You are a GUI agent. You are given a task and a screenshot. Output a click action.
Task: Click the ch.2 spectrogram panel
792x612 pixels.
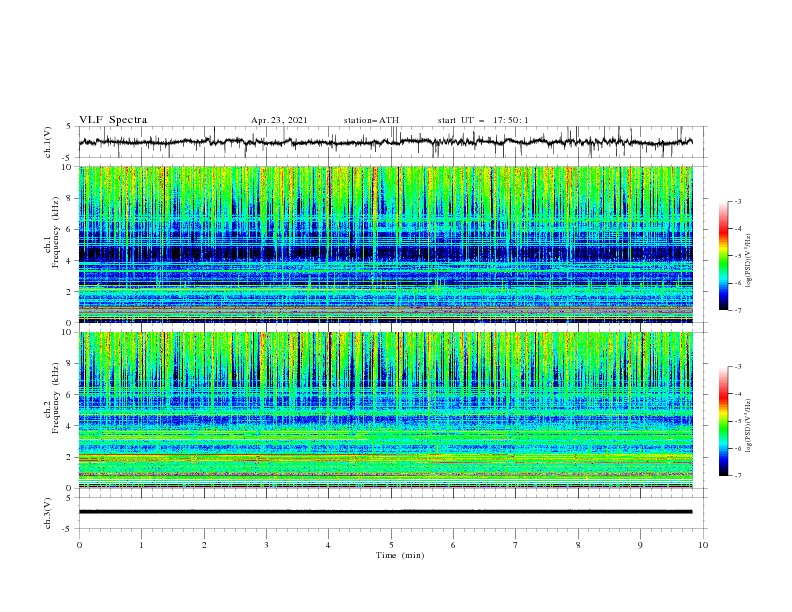[386, 410]
